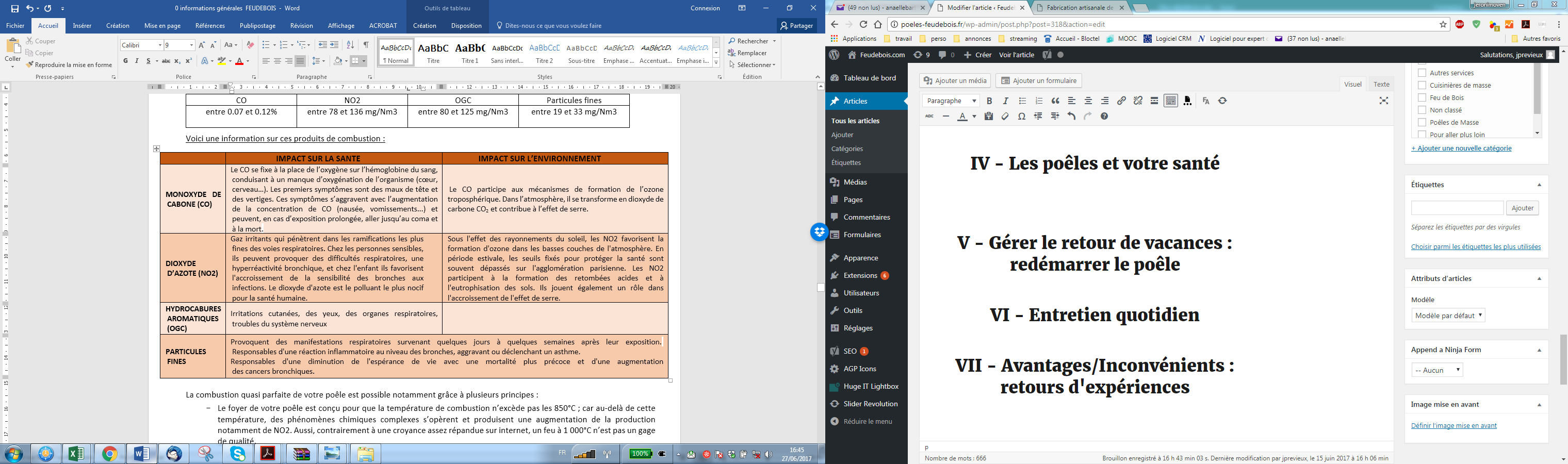Insert special character (omega) in WordPress editor
The width and height of the screenshot is (1568, 464).
tap(1021, 116)
